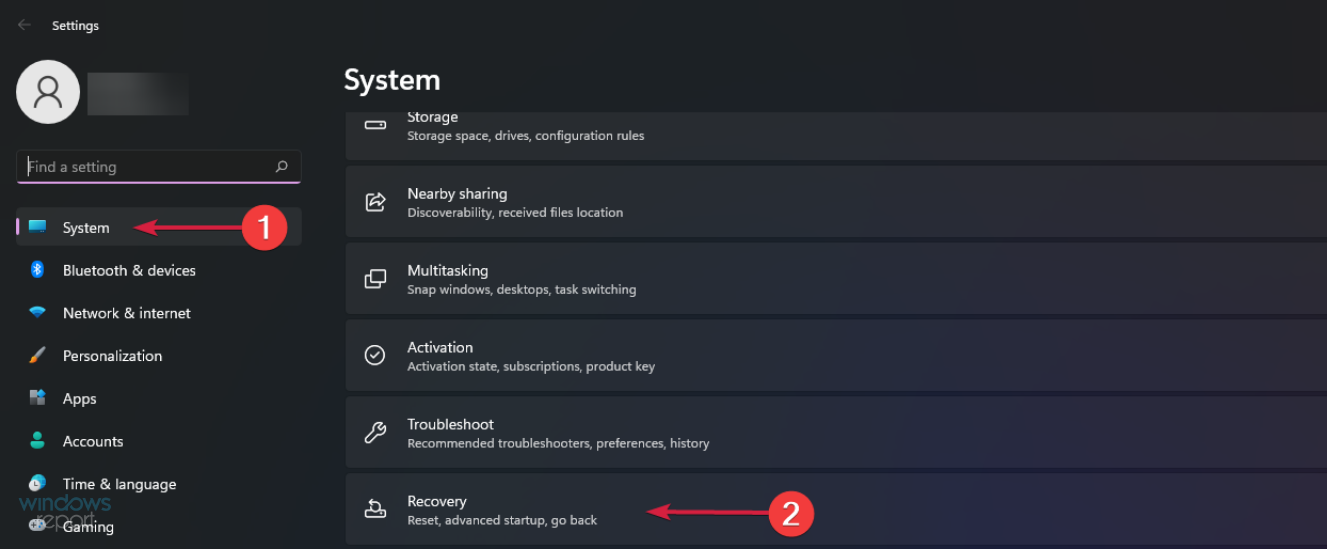Image resolution: width=1327 pixels, height=549 pixels.
Task: Open Network & internet settings
Action: [126, 313]
